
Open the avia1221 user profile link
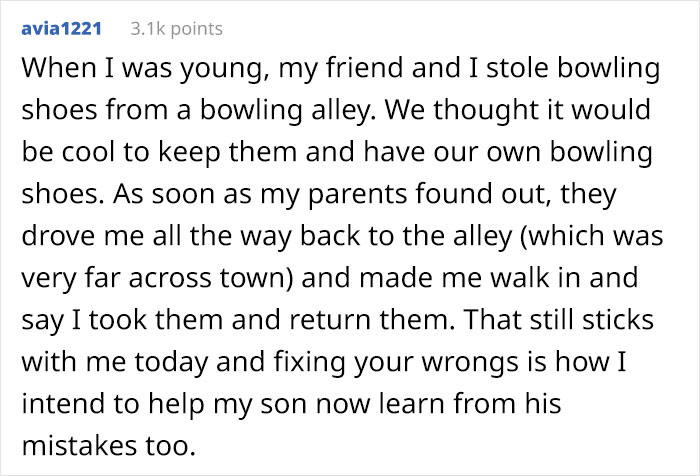[62, 29]
